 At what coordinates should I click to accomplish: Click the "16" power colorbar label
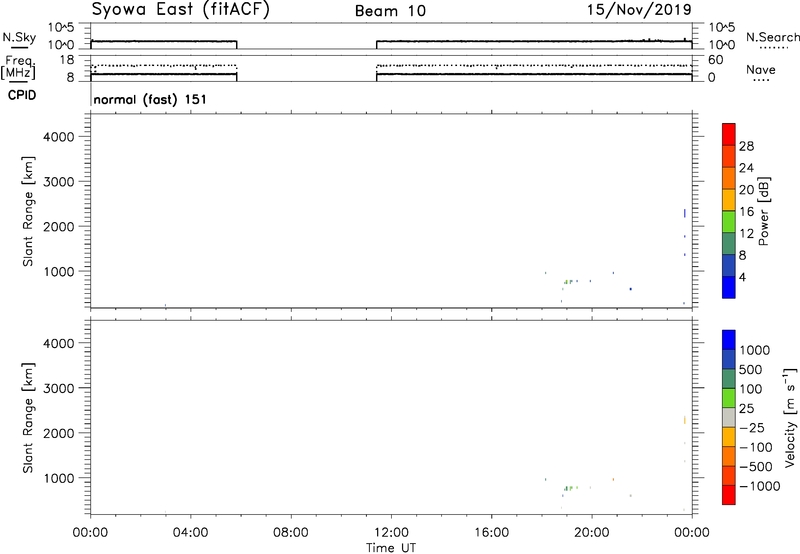tap(746, 212)
